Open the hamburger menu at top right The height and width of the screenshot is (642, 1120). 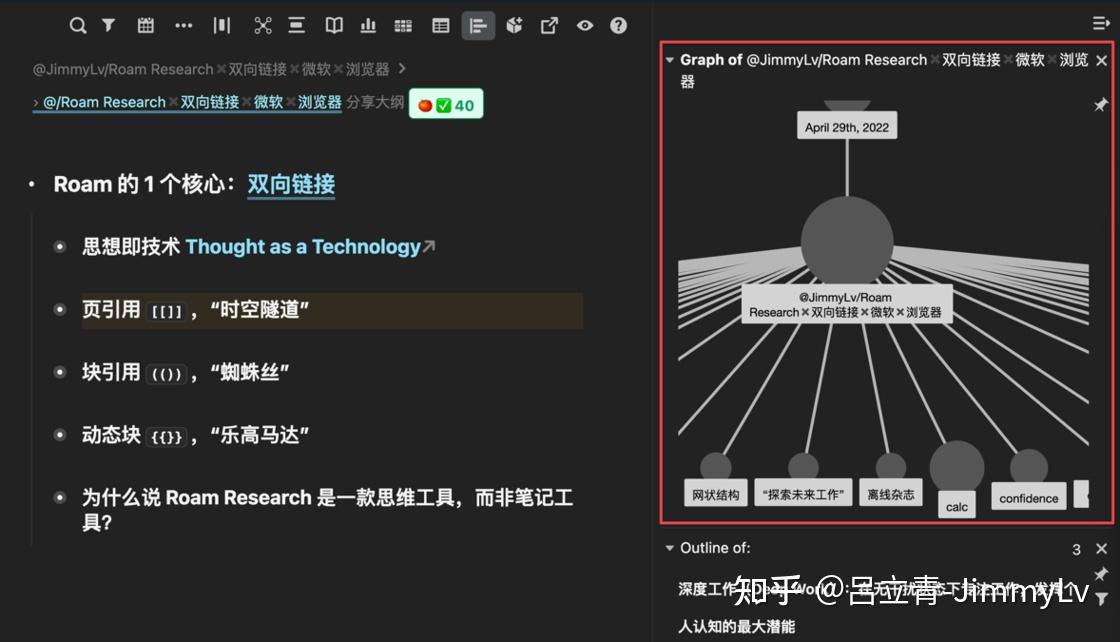(1099, 22)
